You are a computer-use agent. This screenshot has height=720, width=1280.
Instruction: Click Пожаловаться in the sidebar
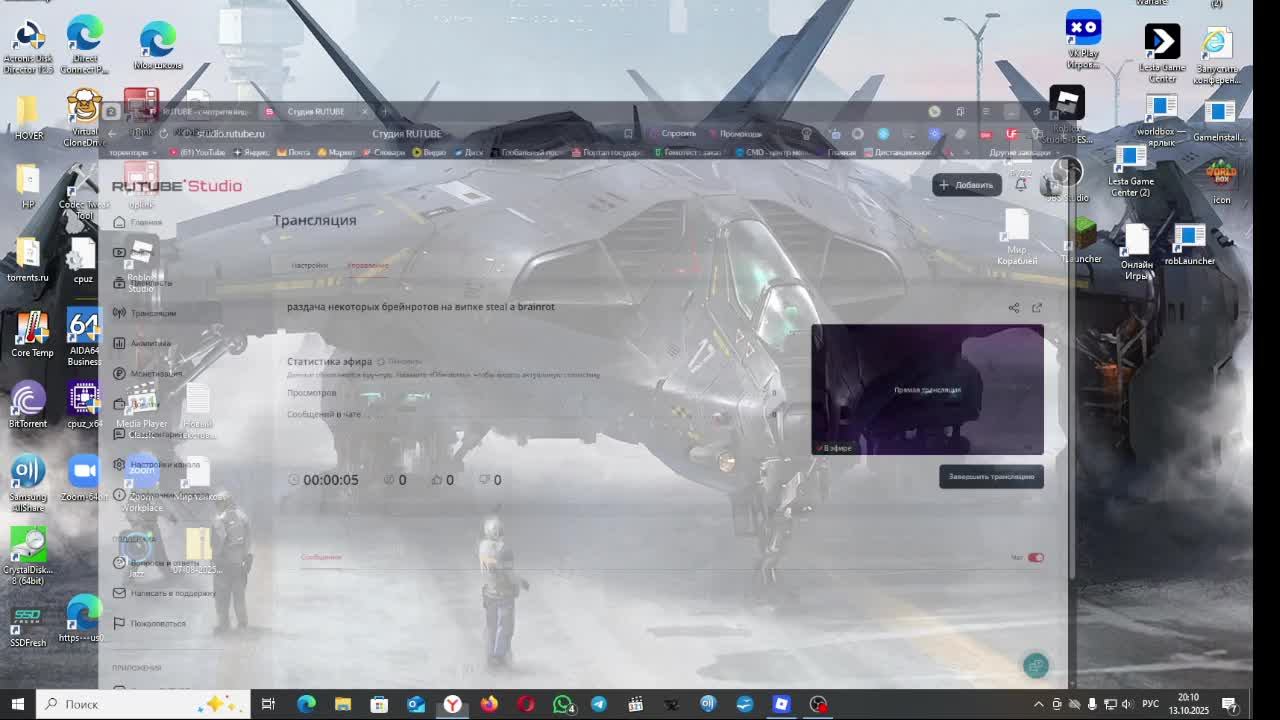click(150, 623)
